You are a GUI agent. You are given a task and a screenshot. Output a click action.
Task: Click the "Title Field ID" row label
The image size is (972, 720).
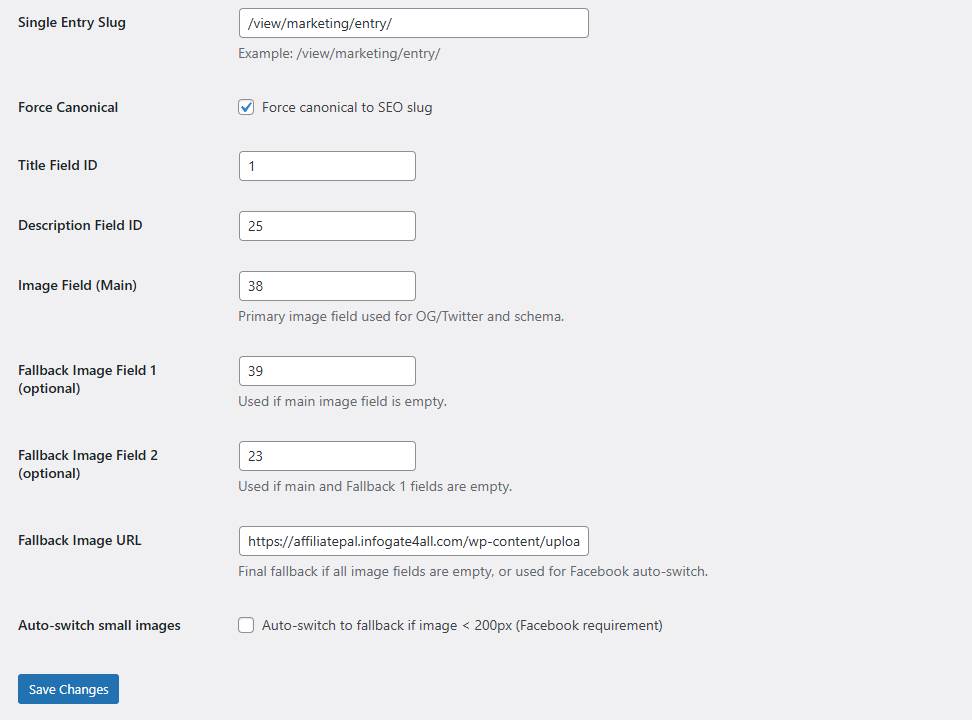click(58, 165)
